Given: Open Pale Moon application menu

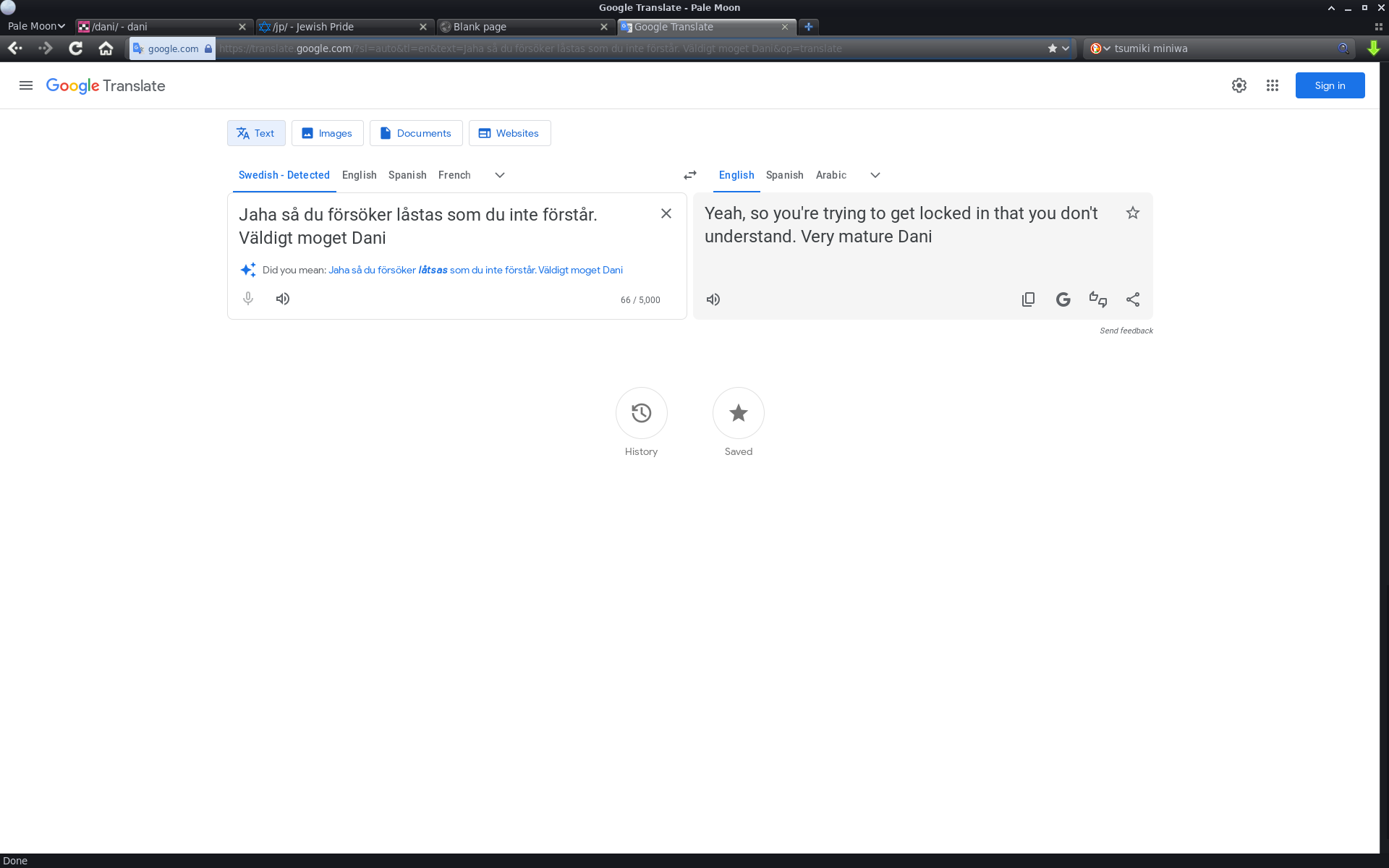Looking at the screenshot, I should [x=36, y=26].
